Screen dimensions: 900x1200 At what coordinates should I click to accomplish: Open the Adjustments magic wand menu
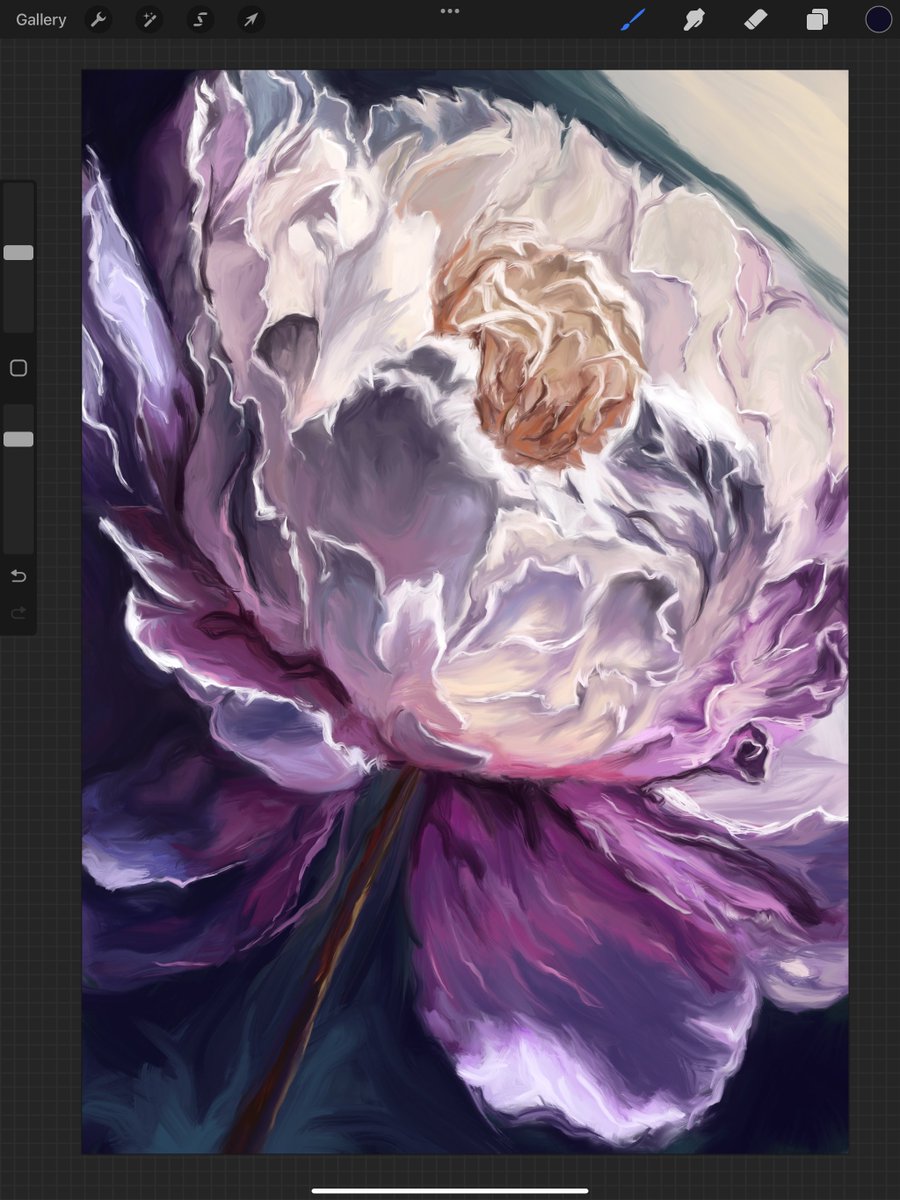(x=149, y=19)
